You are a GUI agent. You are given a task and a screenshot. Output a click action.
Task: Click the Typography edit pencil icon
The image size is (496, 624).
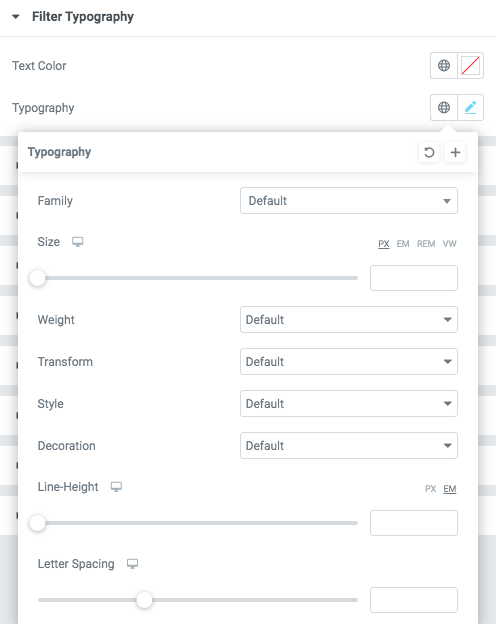(471, 107)
